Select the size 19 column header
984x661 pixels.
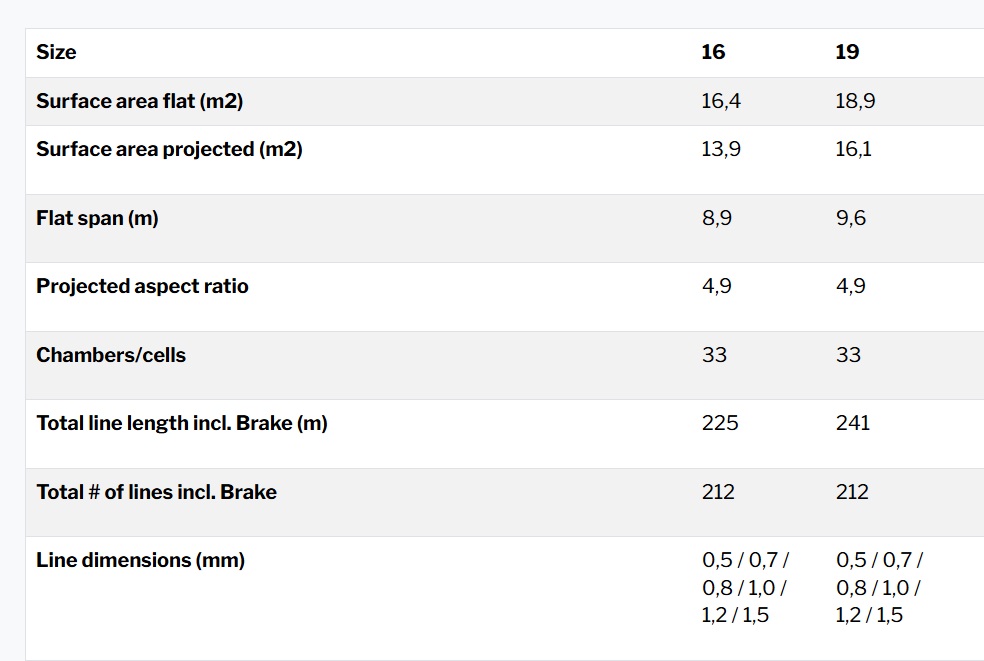[x=847, y=52]
